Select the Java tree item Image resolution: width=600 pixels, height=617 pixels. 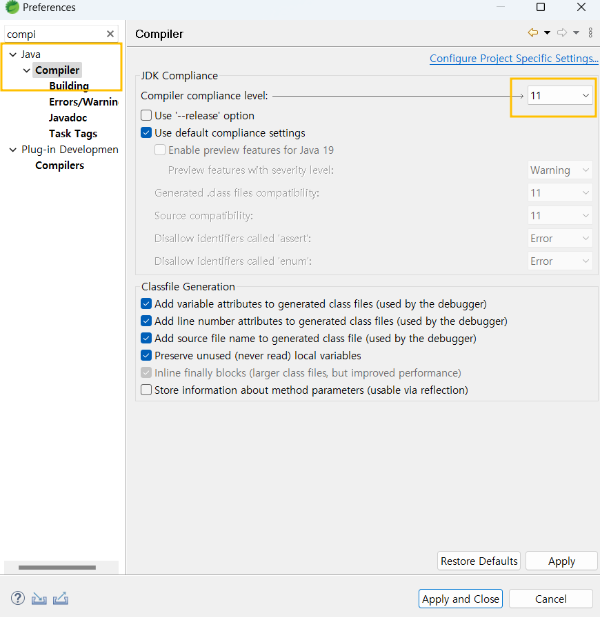[31, 54]
